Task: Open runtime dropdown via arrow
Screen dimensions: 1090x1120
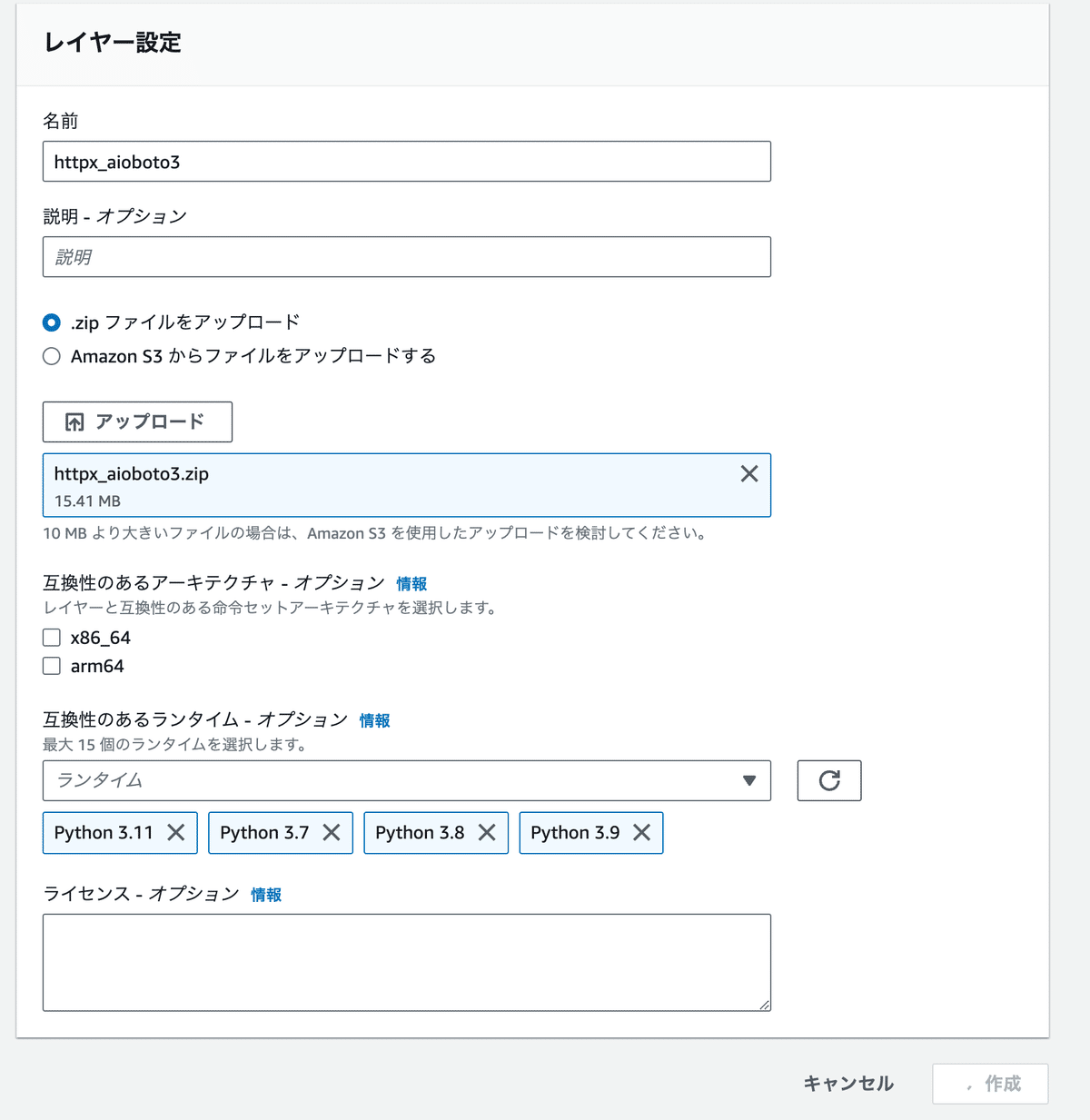Action: point(749,780)
